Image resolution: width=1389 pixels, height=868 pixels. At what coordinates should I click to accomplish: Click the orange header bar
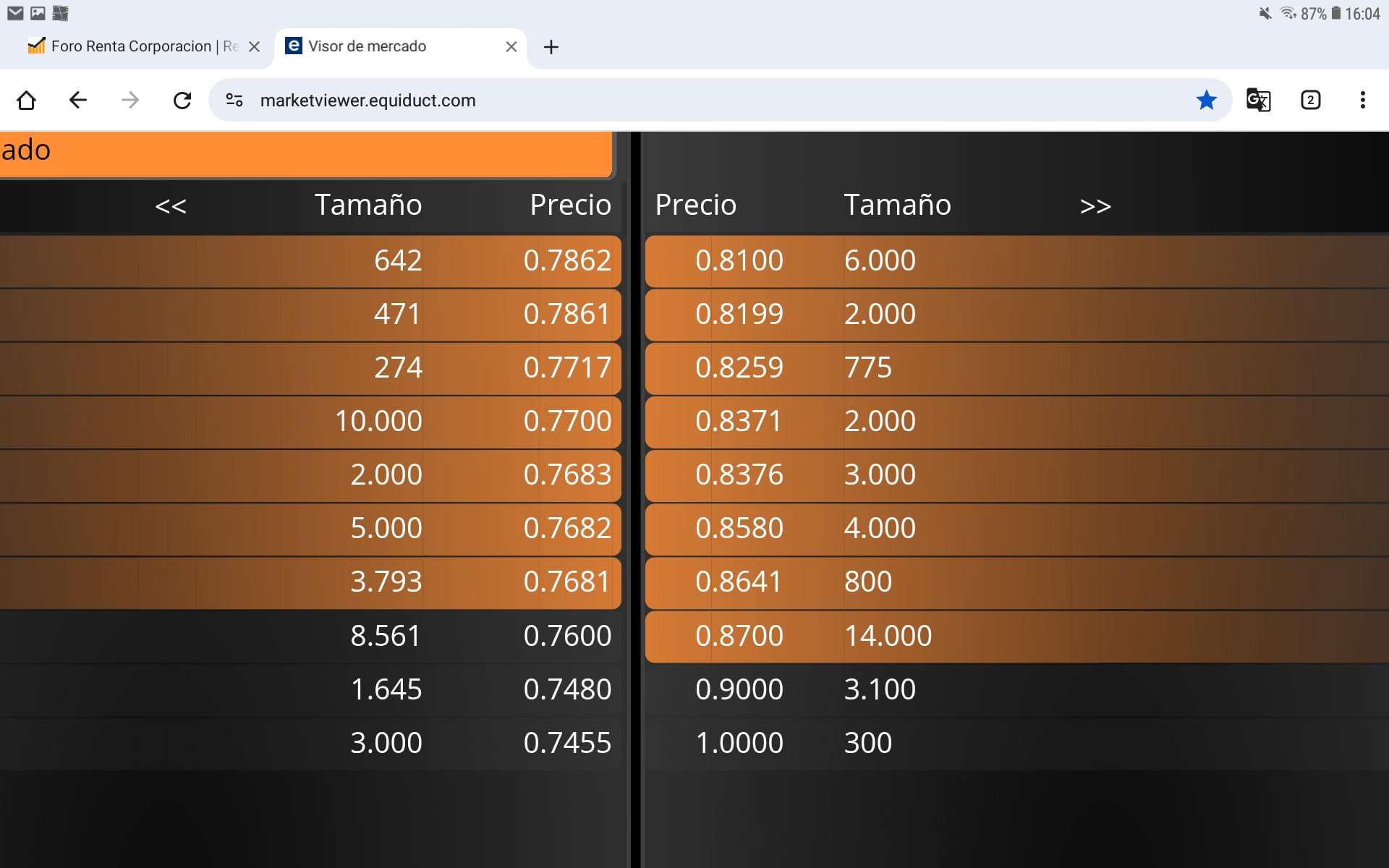(x=304, y=152)
